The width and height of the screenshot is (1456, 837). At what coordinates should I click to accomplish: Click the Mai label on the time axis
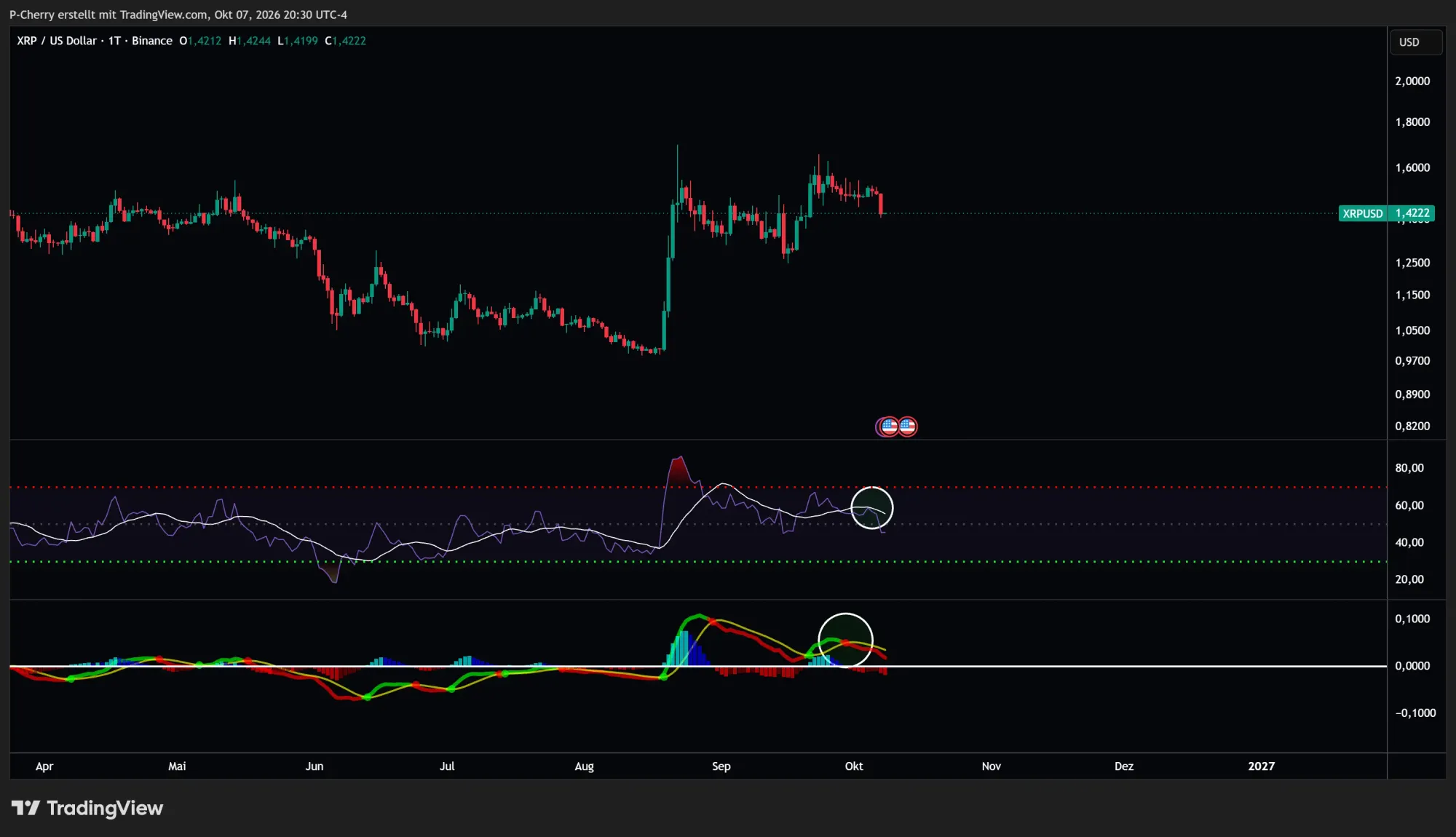(x=177, y=766)
